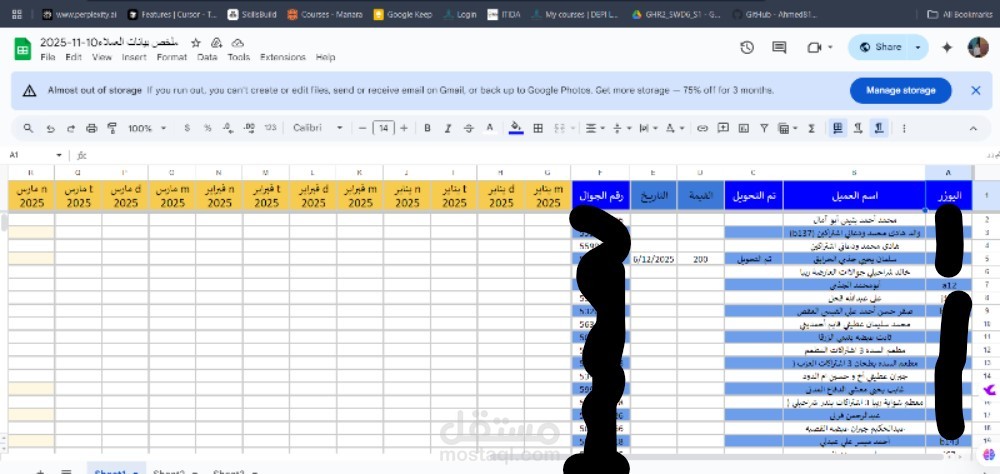1000x474 pixels.
Task: View the cloud save status icon
Action: click(237, 43)
